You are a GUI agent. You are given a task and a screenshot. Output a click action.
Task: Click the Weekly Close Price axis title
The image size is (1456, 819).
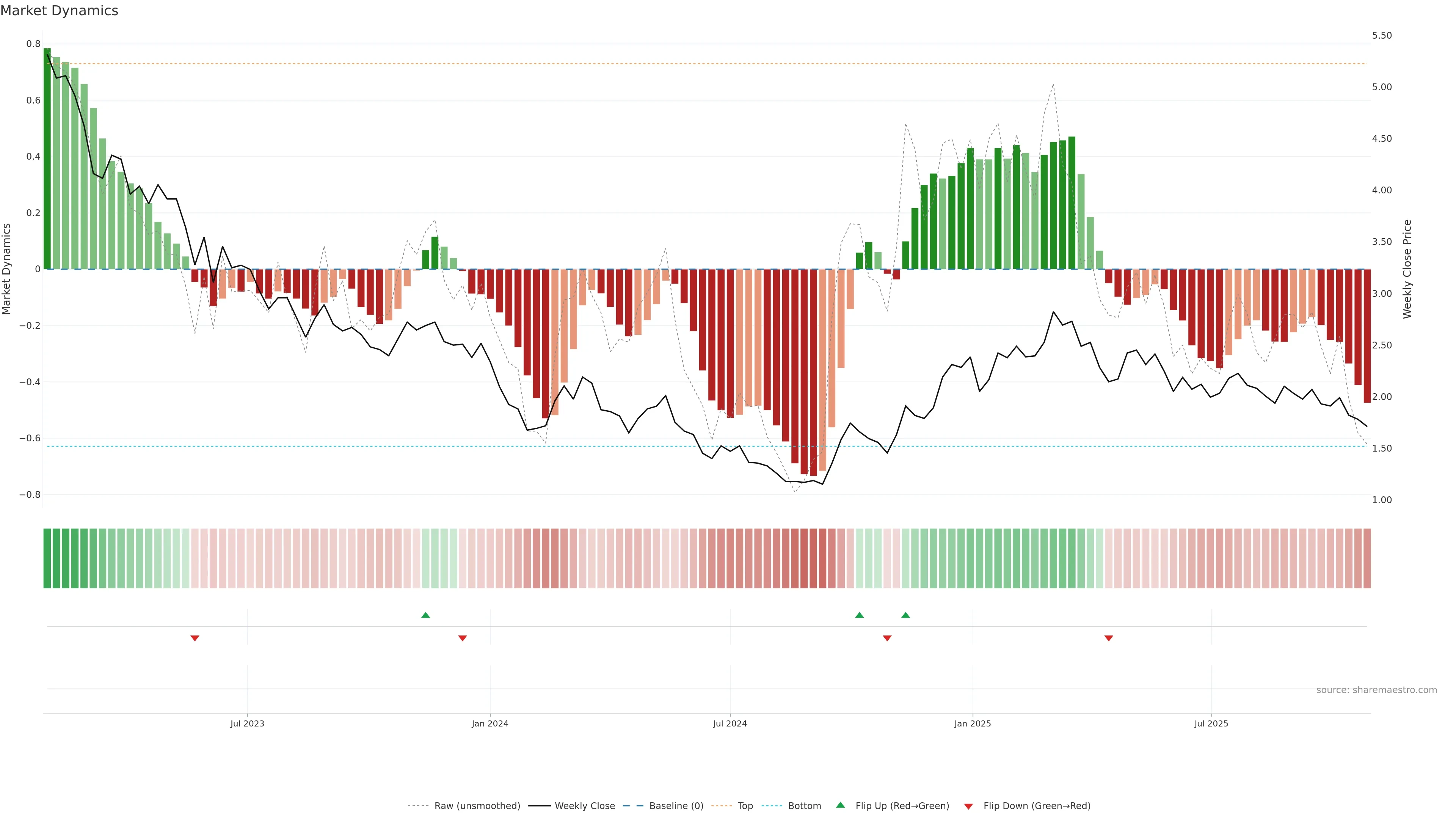(1407, 269)
